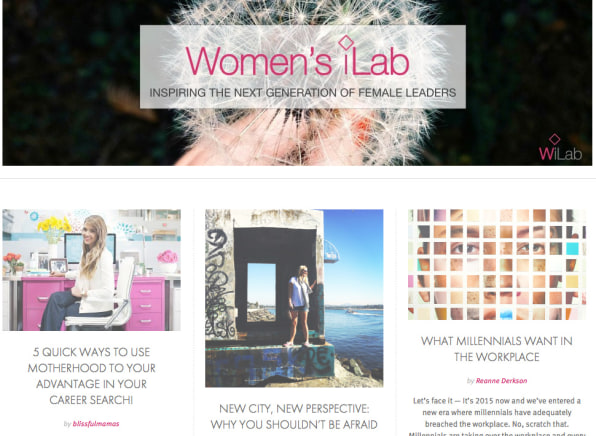Click "Why You Shouldn't Be Afraid" title line
This screenshot has height=436, width=596.
pos(294,425)
